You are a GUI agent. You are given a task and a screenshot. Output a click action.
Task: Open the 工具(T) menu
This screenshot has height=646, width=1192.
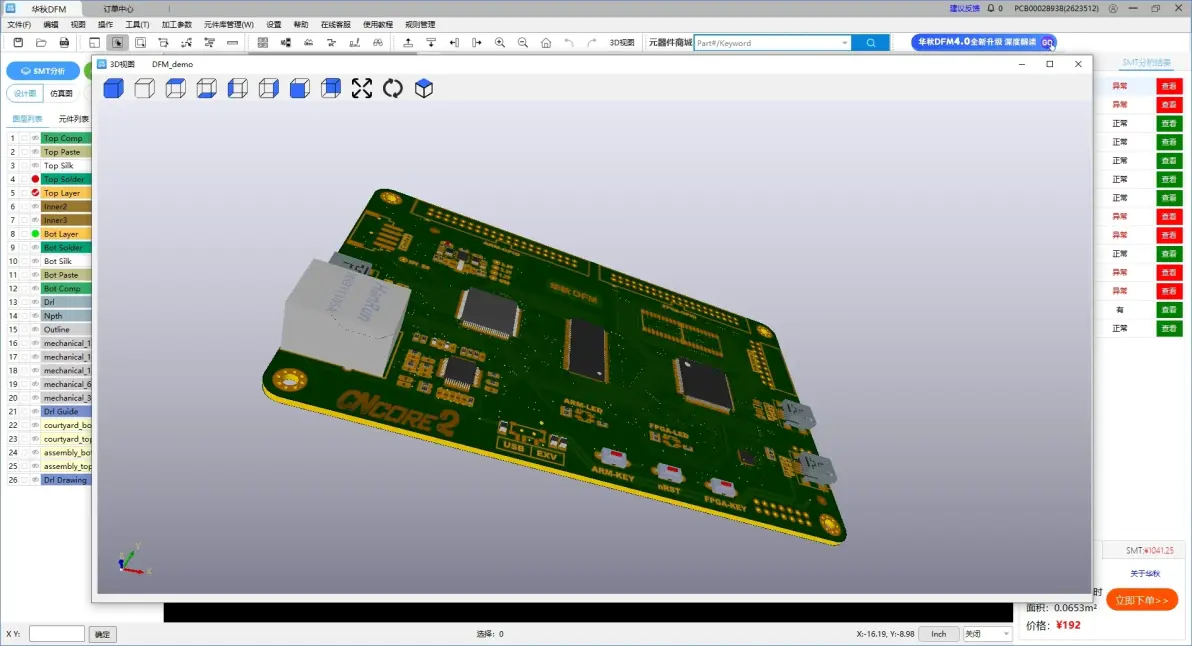click(x=137, y=24)
